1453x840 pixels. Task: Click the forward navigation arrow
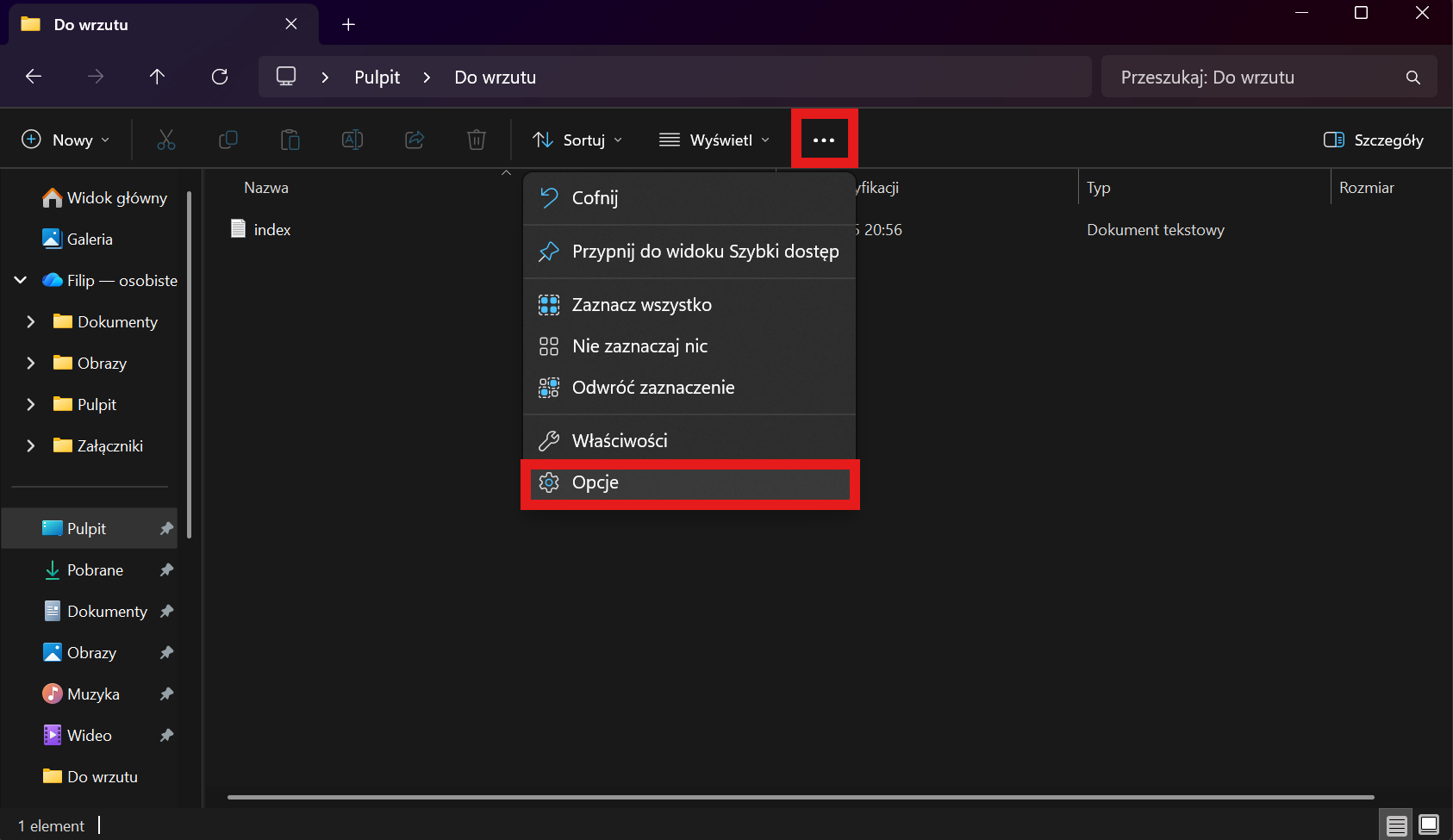click(x=96, y=77)
